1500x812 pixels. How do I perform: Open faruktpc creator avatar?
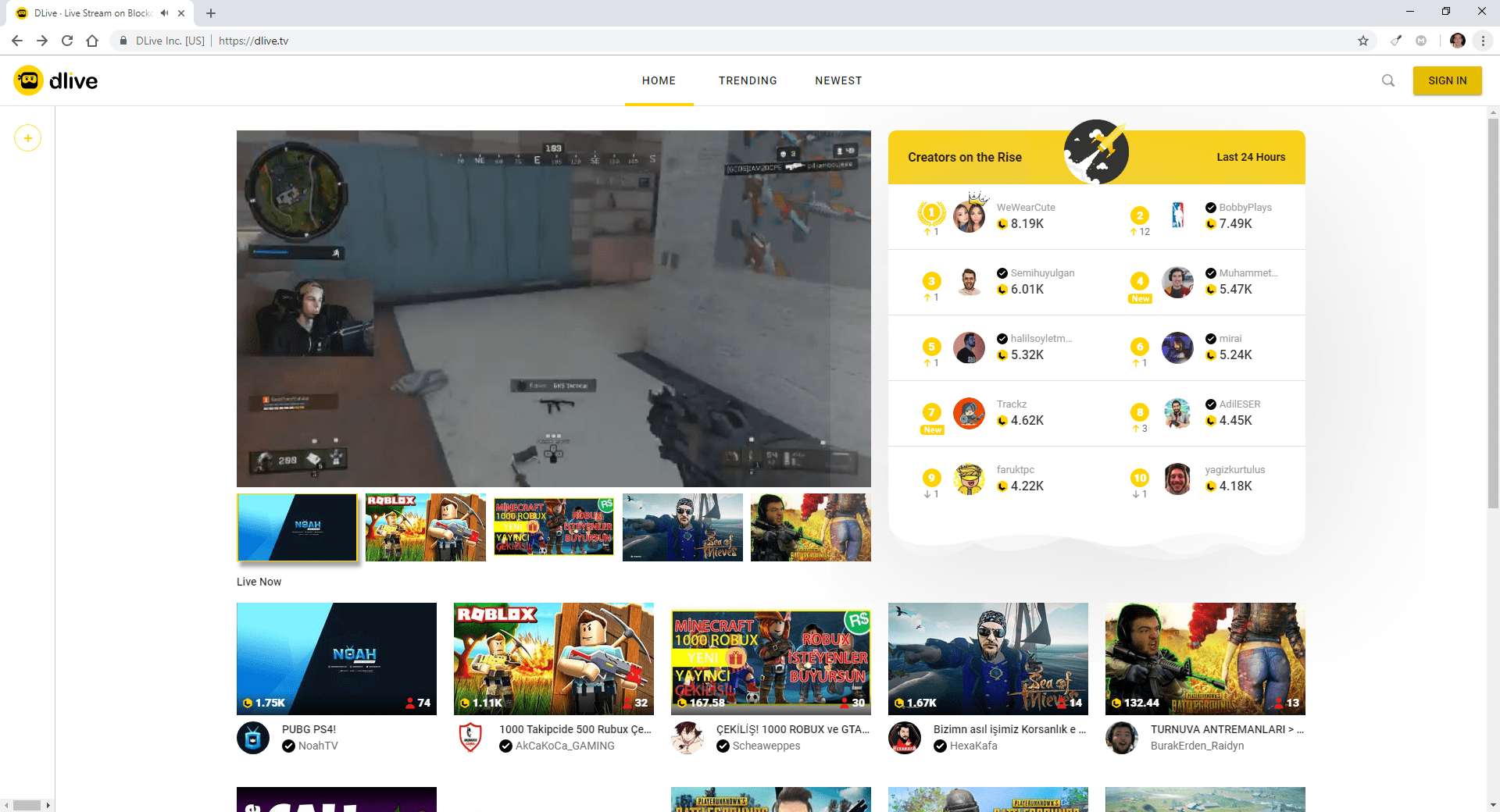click(970, 479)
